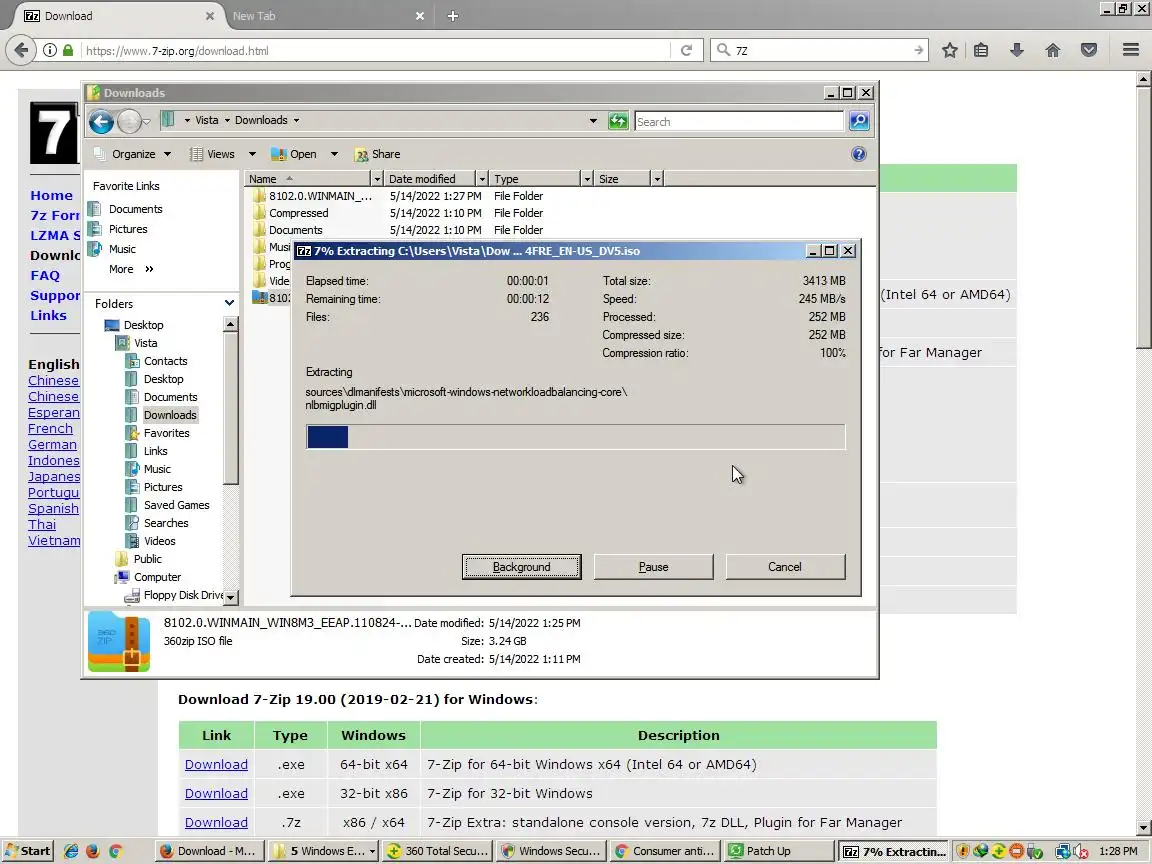Show more Favorite Links

pos(132,269)
